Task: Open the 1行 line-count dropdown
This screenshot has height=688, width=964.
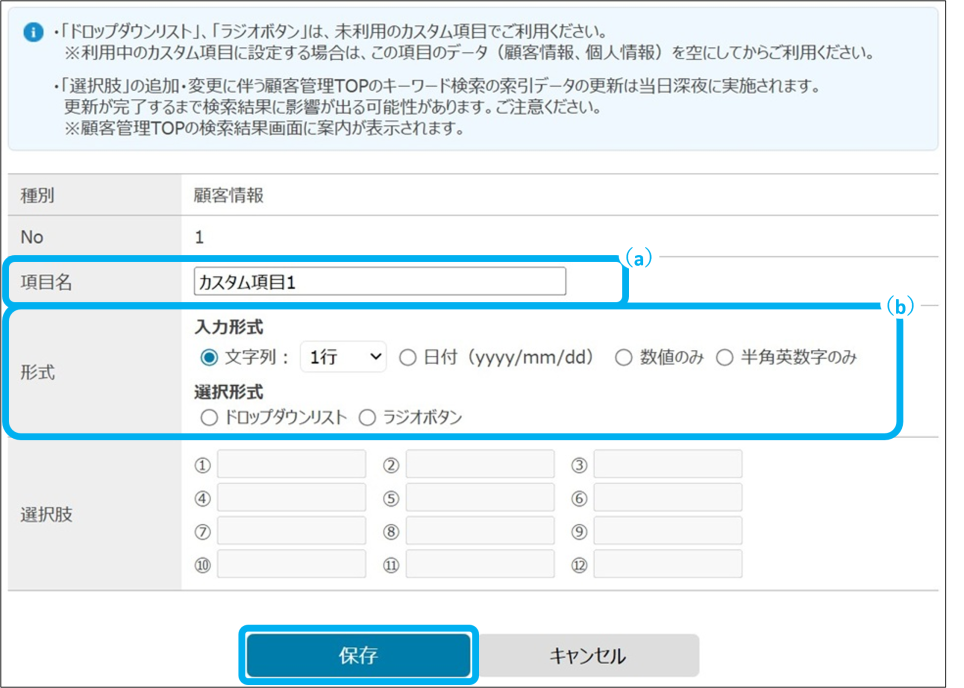Action: click(x=343, y=357)
